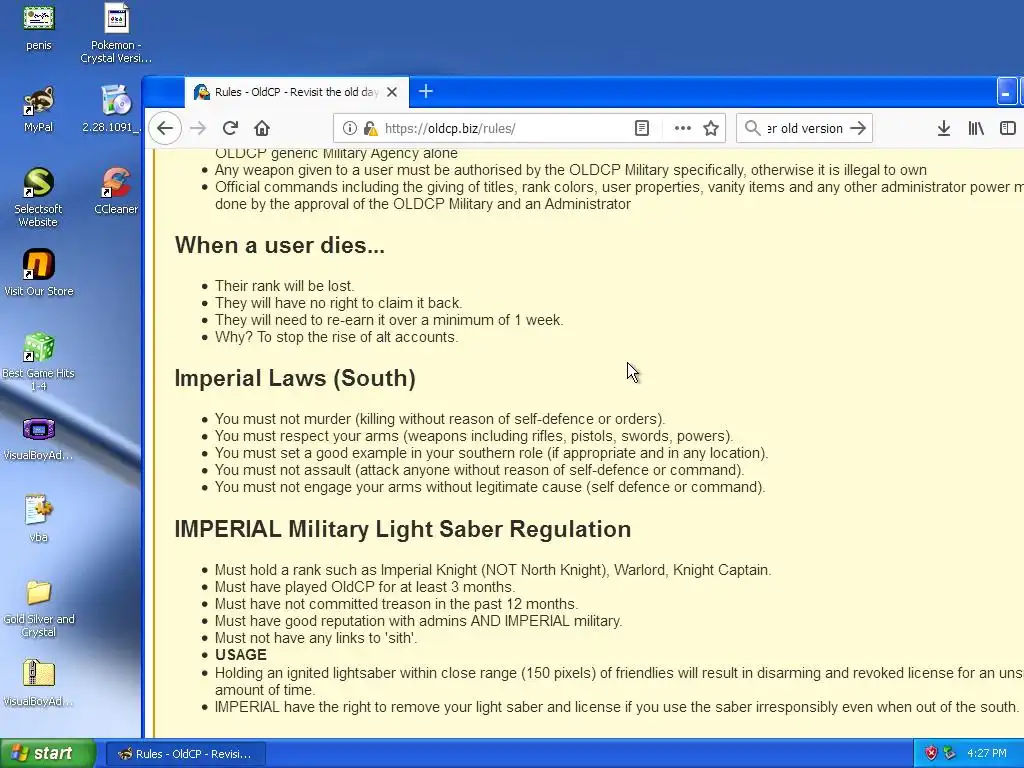The height and width of the screenshot is (768, 1024).
Task: Open the library bookshelf icon
Action: click(976, 128)
